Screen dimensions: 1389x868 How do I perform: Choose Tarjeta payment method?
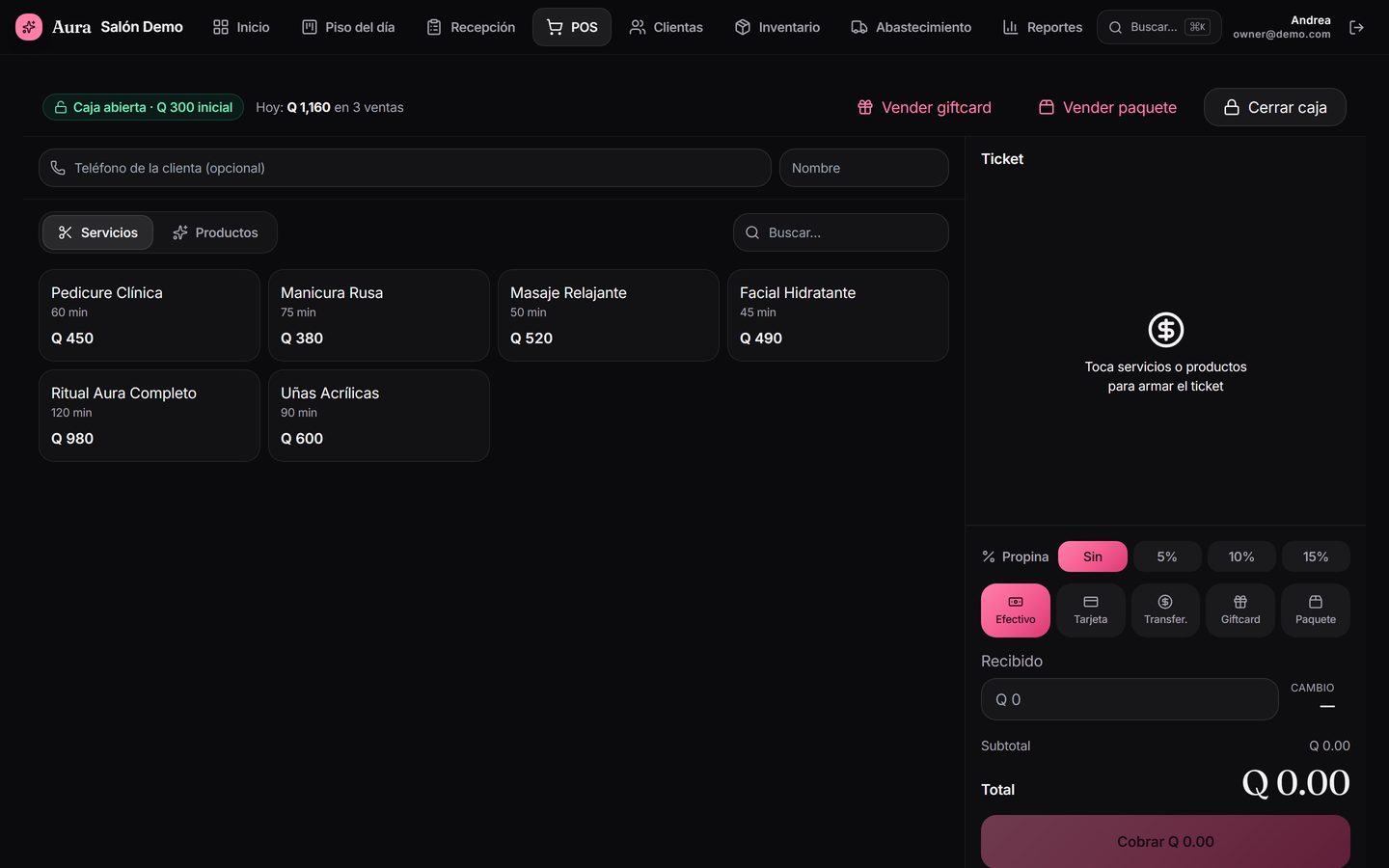click(1091, 610)
